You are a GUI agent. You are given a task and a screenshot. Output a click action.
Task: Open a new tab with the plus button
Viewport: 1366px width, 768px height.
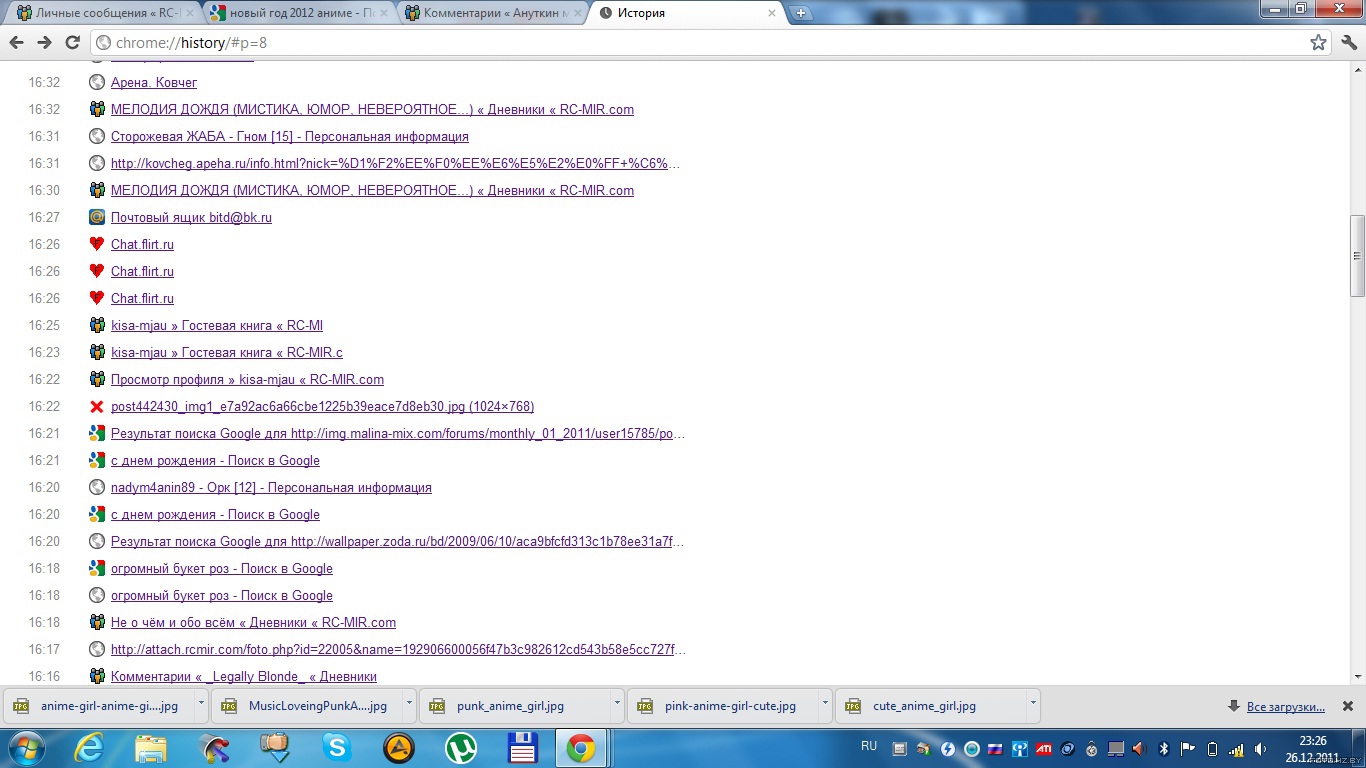pyautogui.click(x=802, y=13)
